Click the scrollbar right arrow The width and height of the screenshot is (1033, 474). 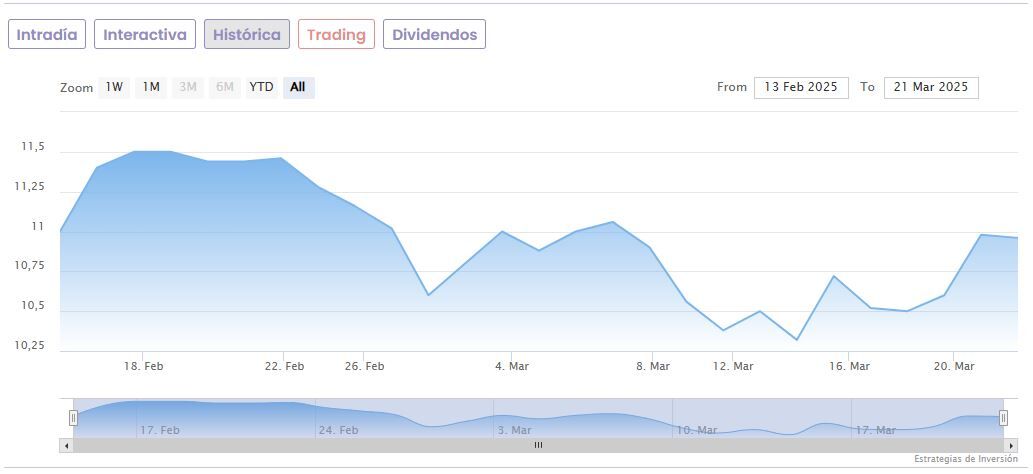coord(1010,445)
